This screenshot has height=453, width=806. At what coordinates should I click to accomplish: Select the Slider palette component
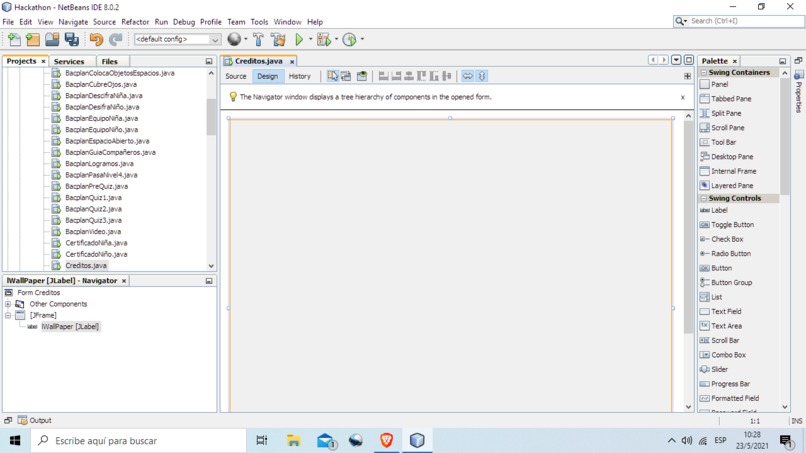point(719,369)
